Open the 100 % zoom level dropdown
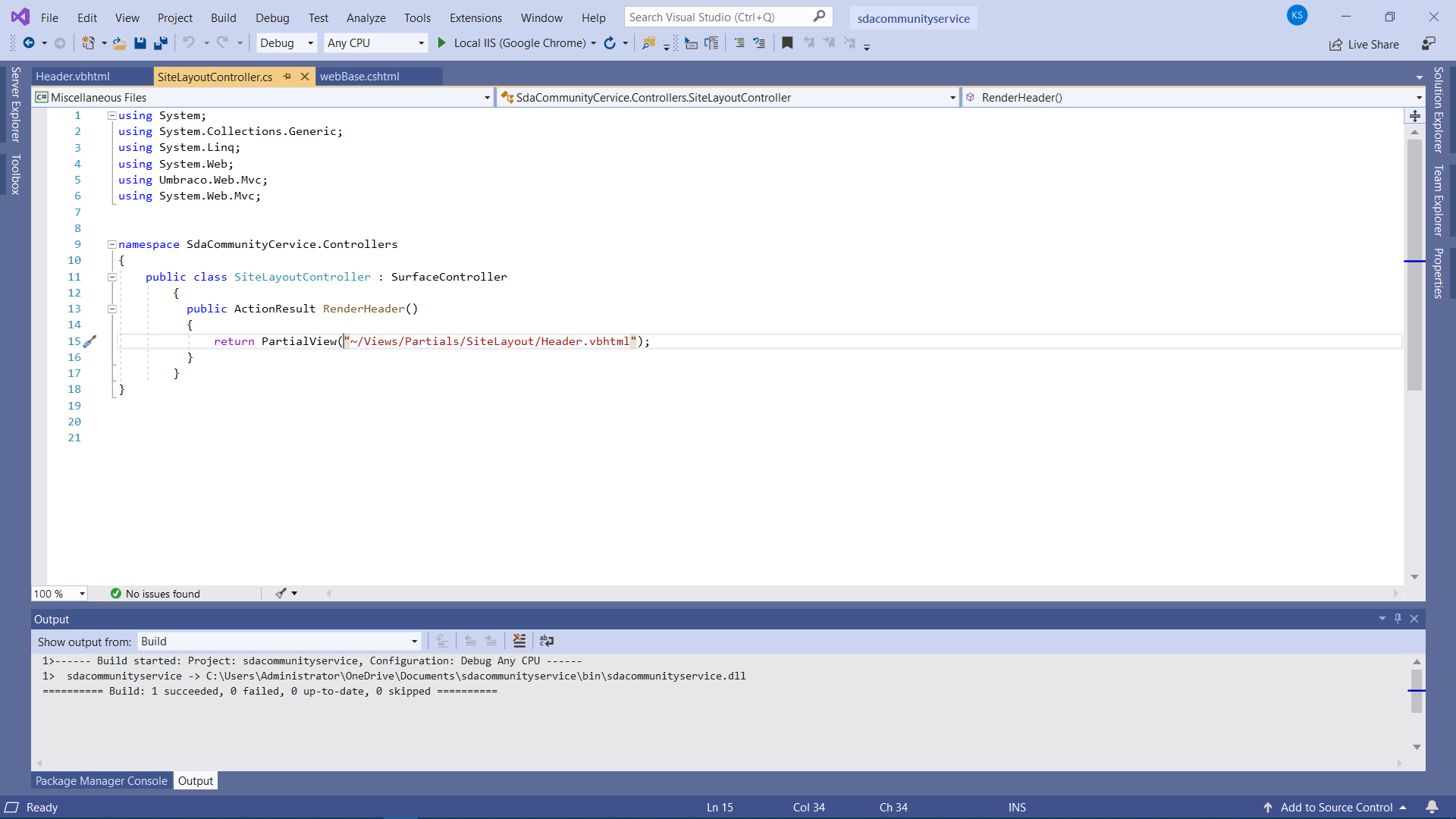Screen dimensions: 1456x819 tap(60, 594)
